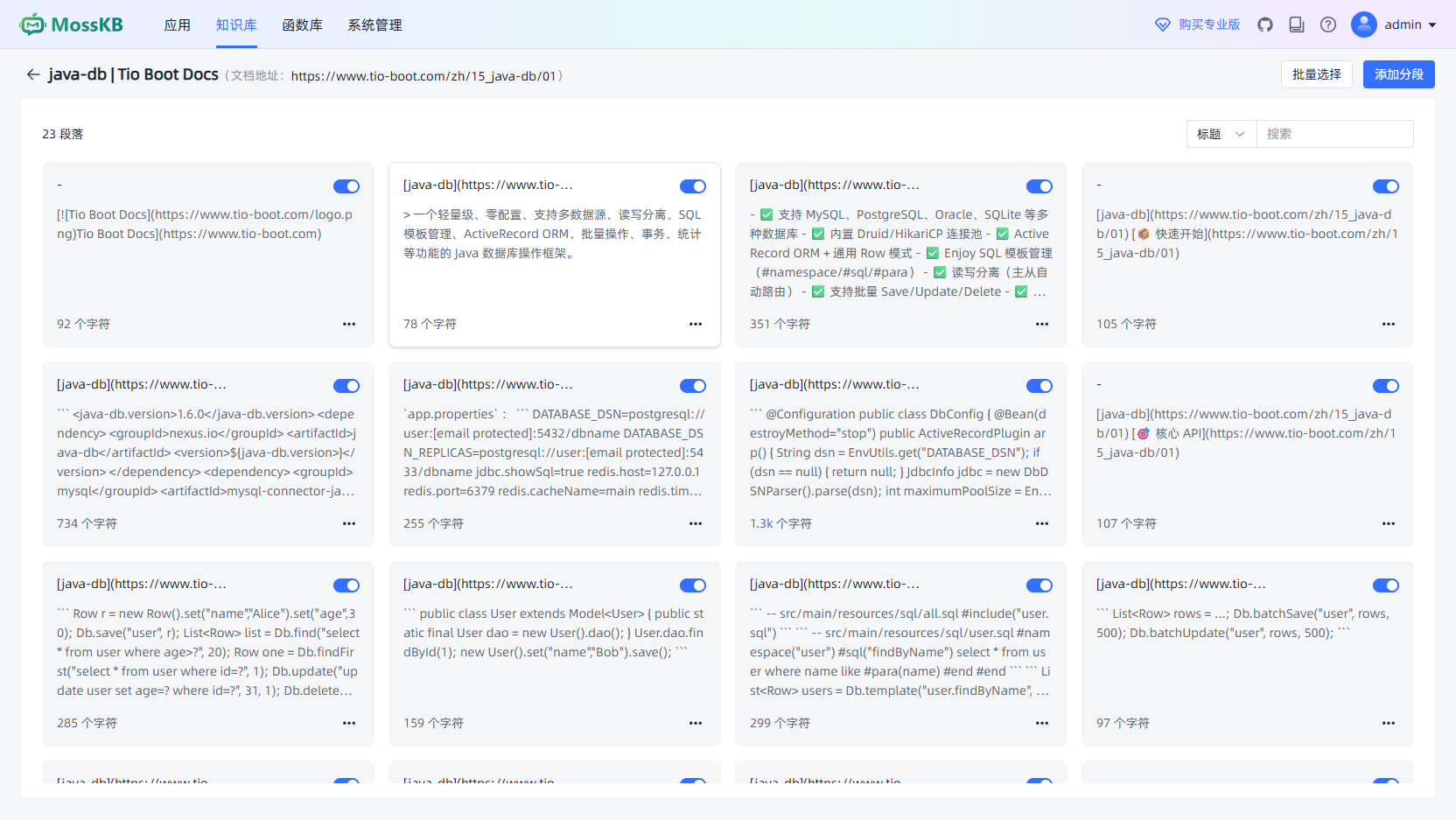Image resolution: width=1456 pixels, height=820 pixels.
Task: Open more options on the 107 个字符 card
Action: click(1389, 523)
